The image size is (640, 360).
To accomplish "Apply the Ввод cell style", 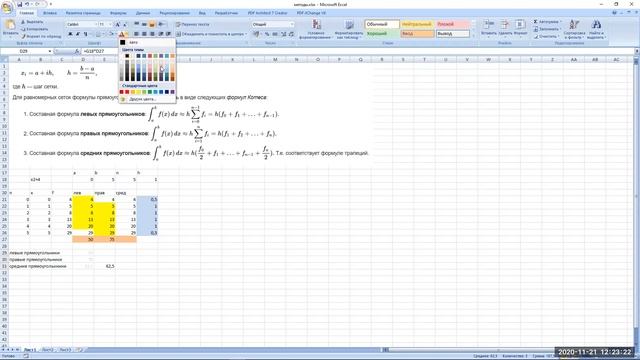I will [x=417, y=34].
